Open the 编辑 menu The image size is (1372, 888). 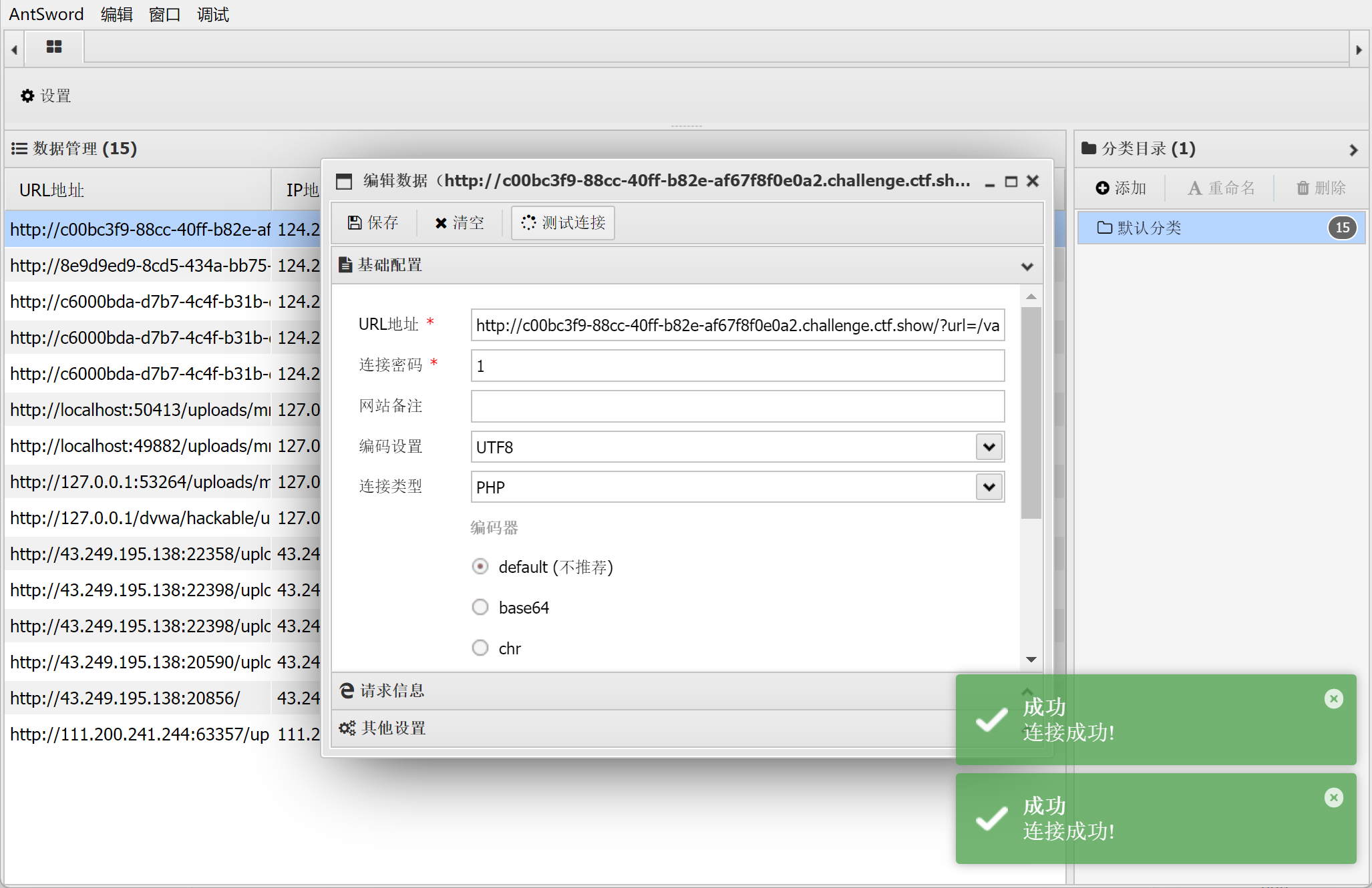pos(116,14)
